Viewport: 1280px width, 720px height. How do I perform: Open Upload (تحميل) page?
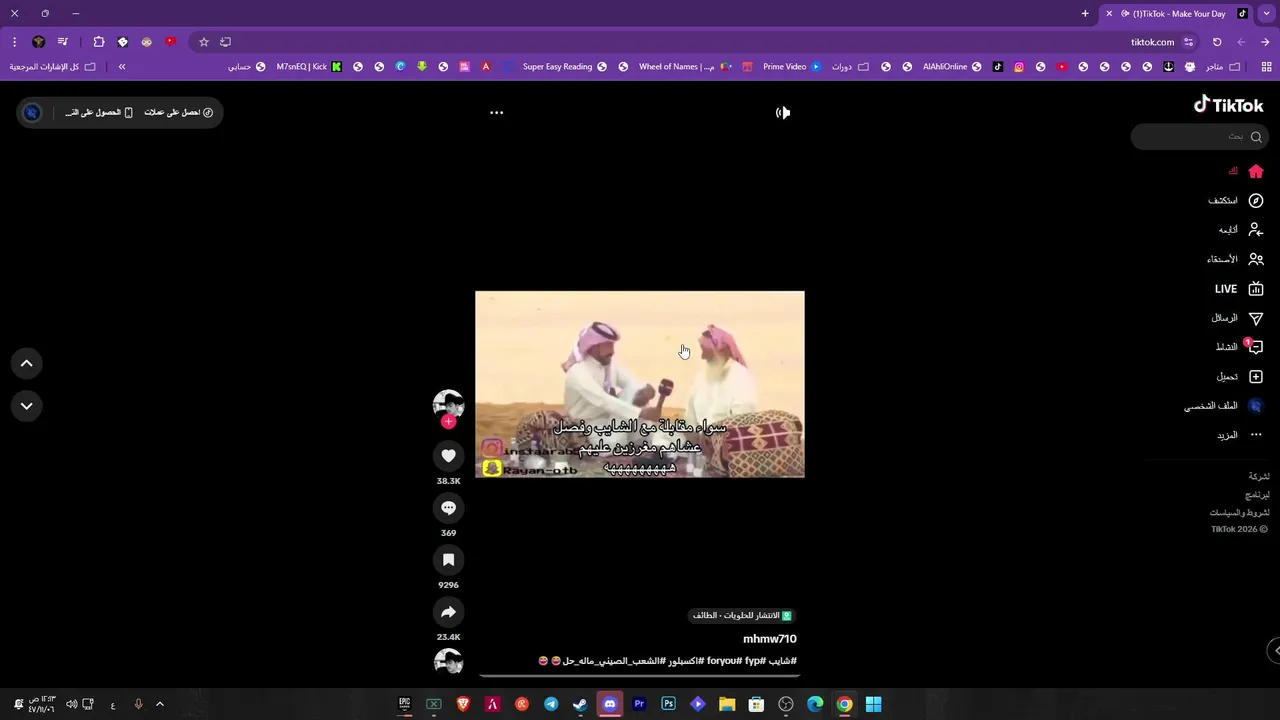1239,377
